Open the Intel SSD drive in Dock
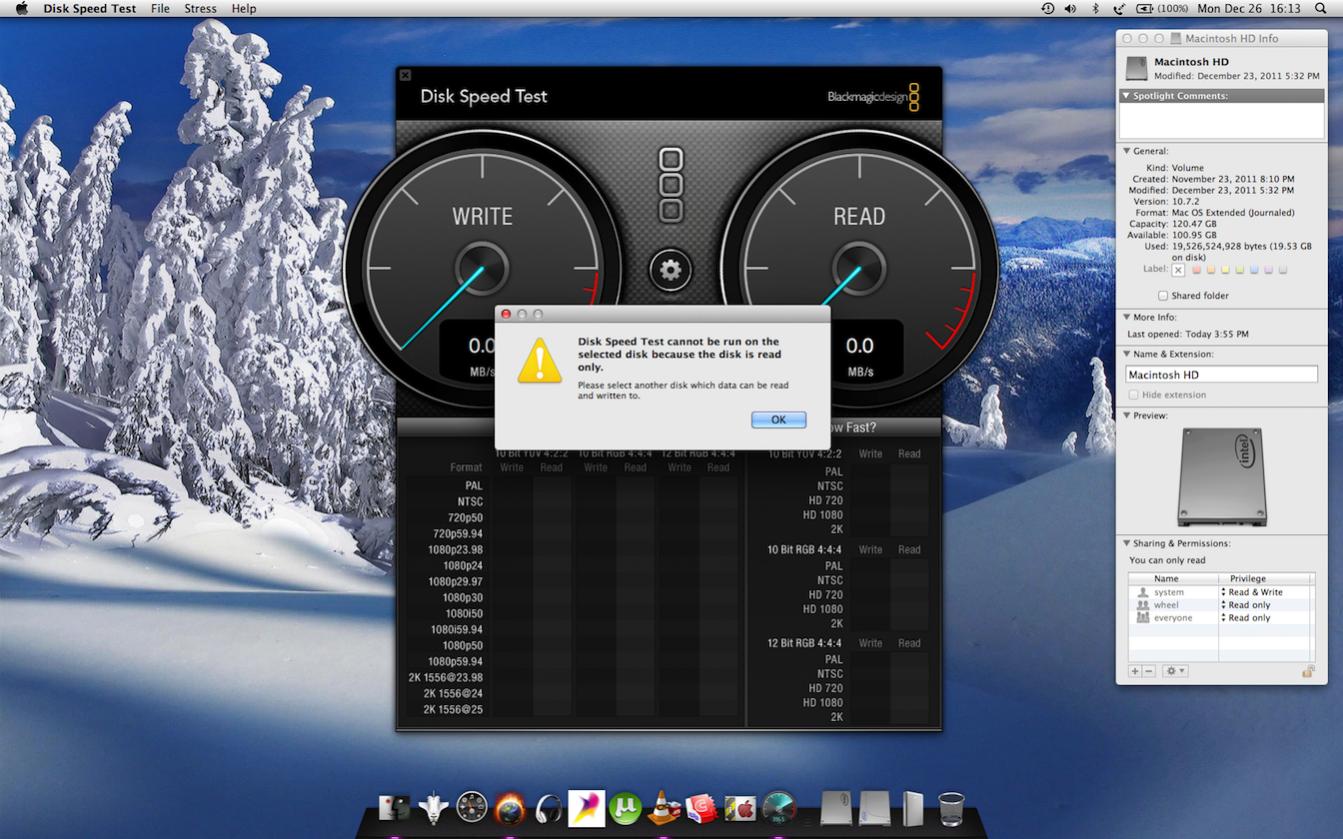The width and height of the screenshot is (1343, 839). tap(836, 808)
